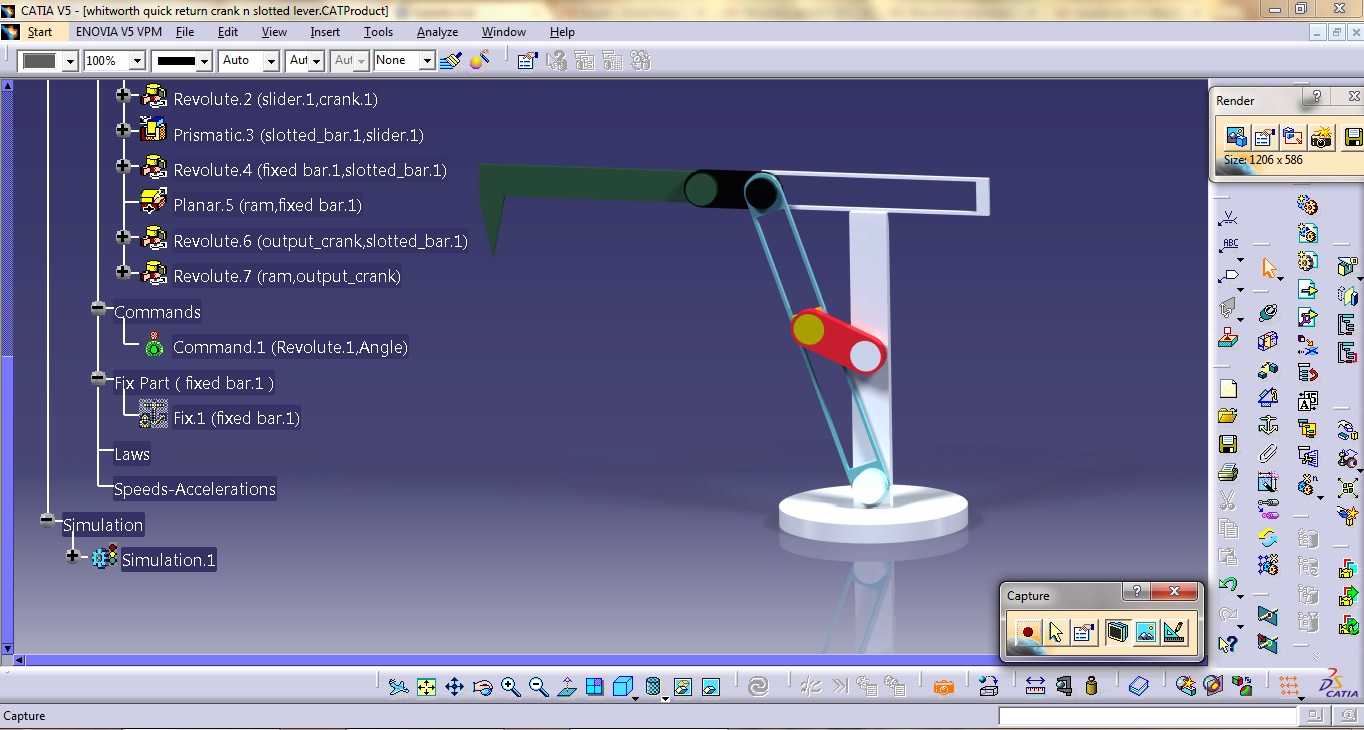Viewport: 1364px width, 730px height.
Task: Click the Create Multi-View icon
Action: 595,687
